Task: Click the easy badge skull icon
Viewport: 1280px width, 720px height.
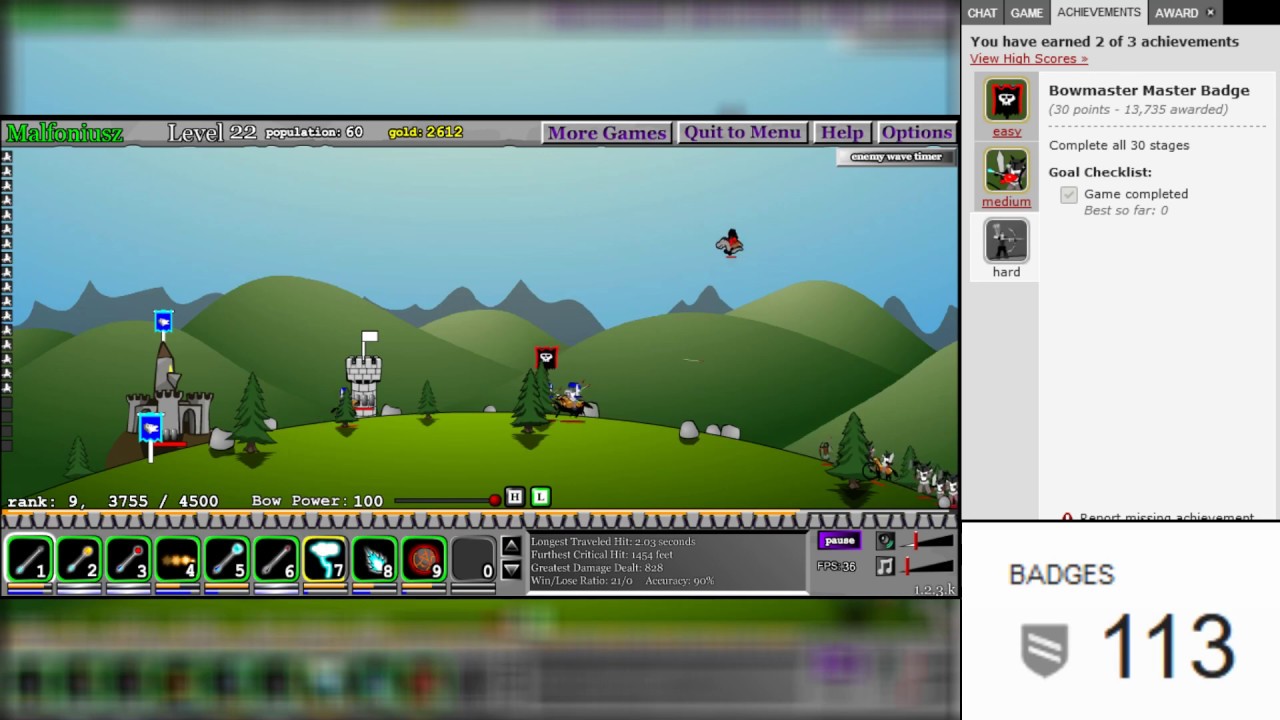Action: point(1006,100)
